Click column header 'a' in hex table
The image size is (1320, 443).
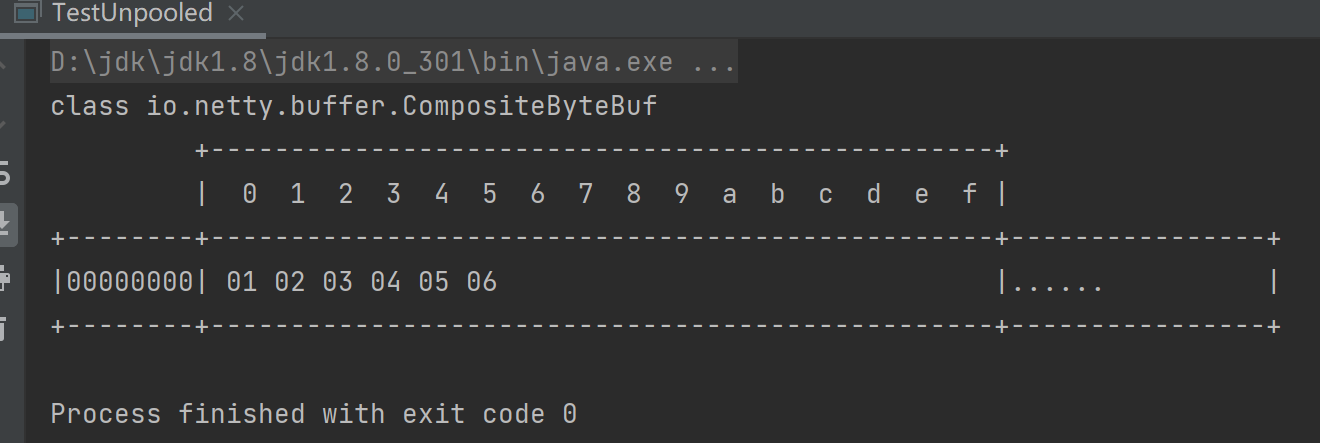click(x=729, y=194)
